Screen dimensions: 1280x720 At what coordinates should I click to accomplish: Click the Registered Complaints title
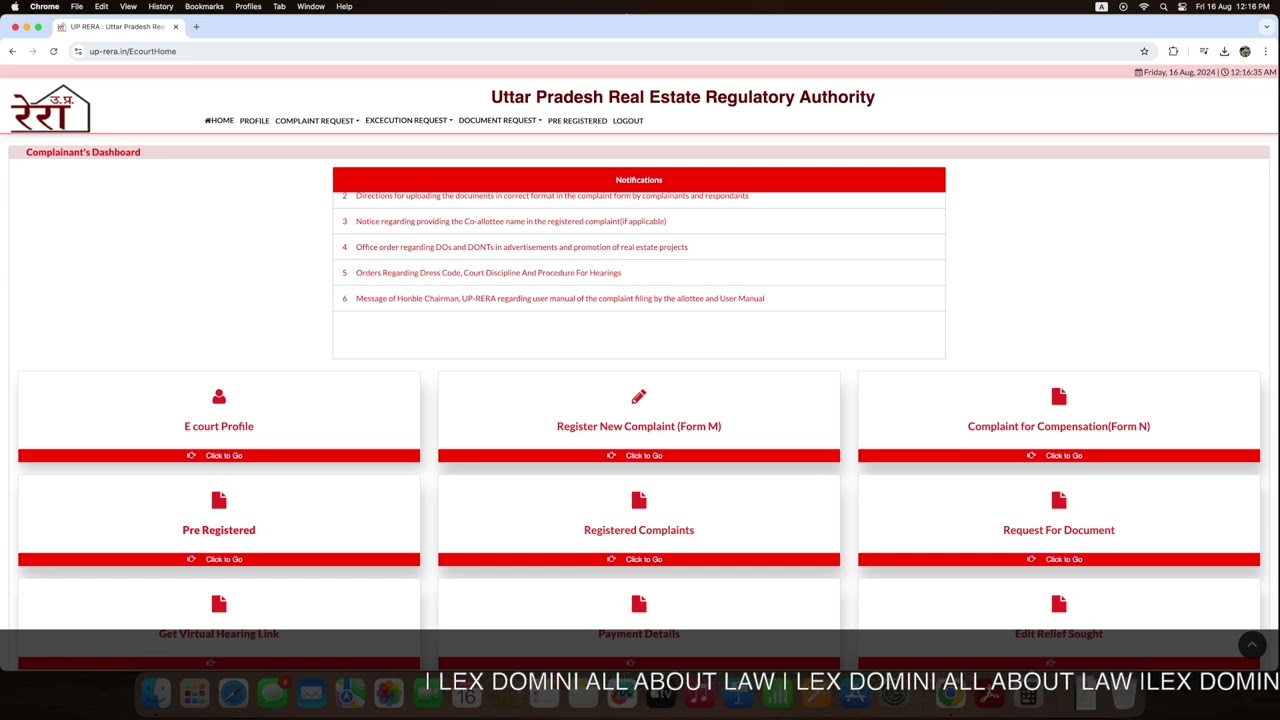tap(639, 530)
